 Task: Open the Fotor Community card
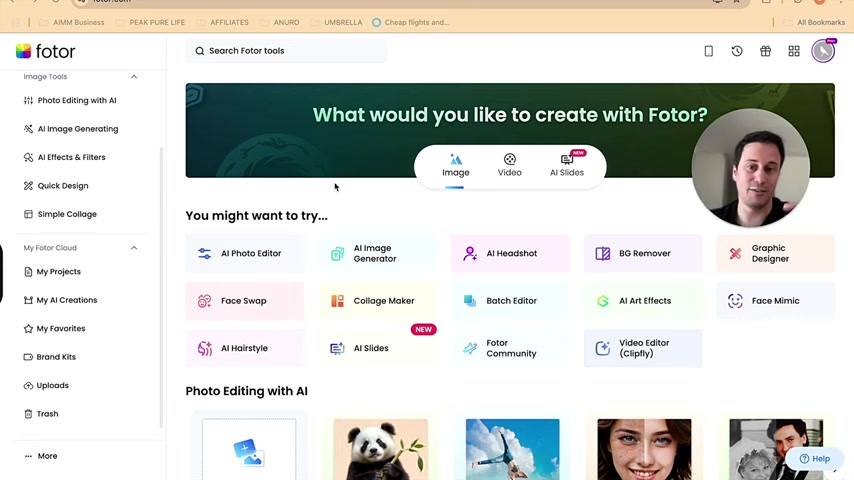click(x=510, y=348)
